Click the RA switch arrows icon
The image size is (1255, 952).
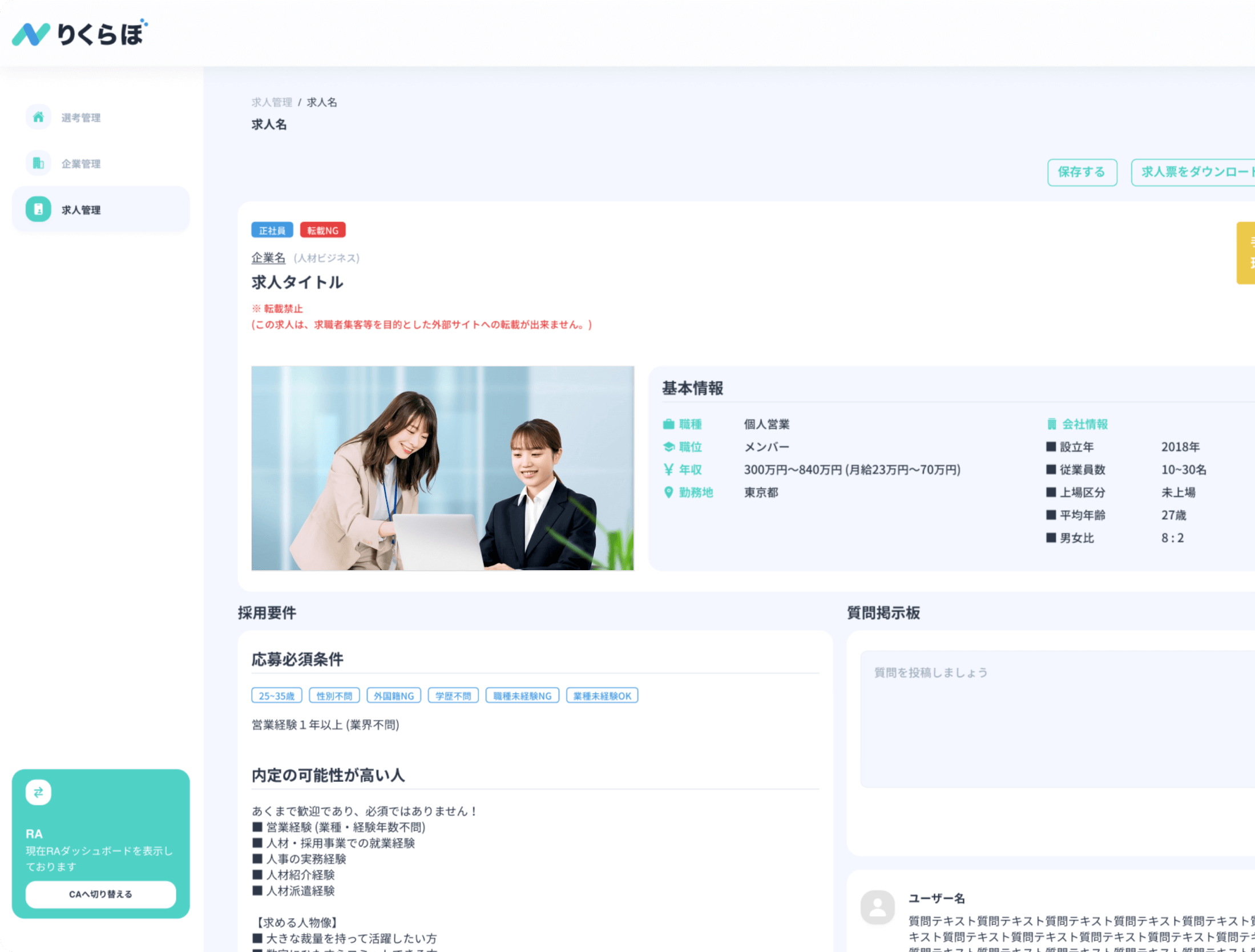coord(38,792)
